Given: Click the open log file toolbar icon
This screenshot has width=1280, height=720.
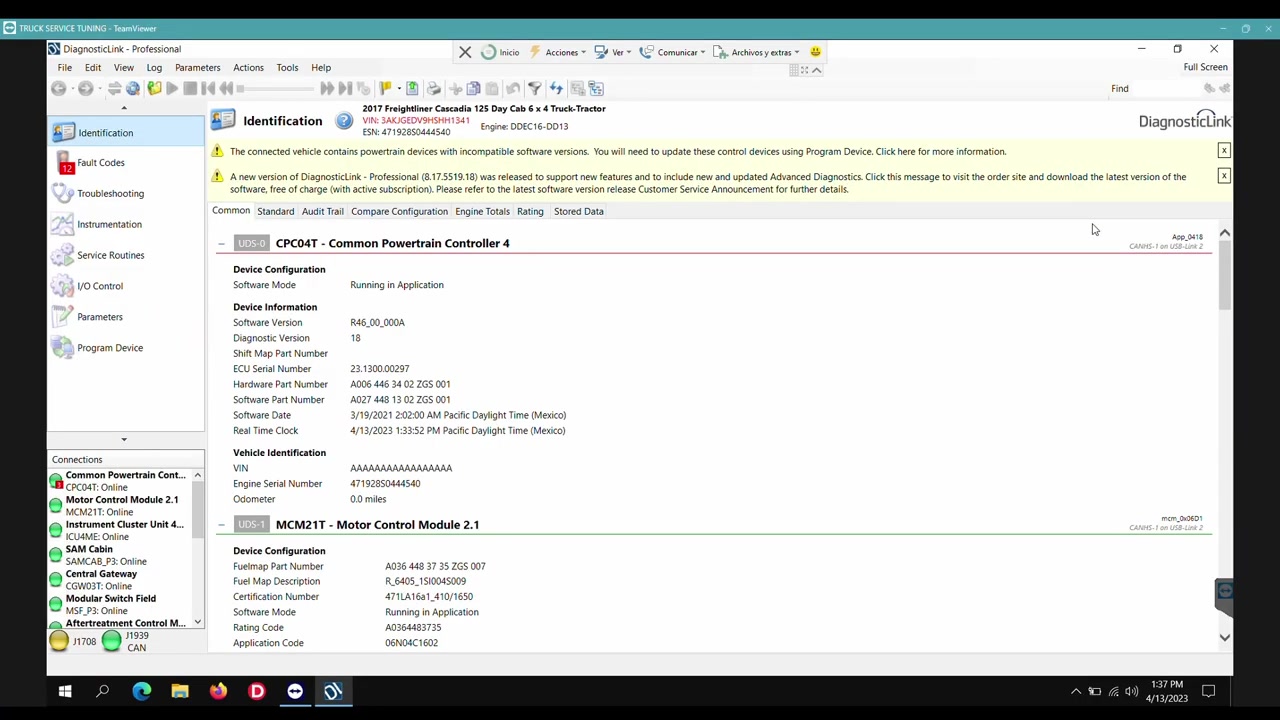Looking at the screenshot, I should (x=154, y=89).
